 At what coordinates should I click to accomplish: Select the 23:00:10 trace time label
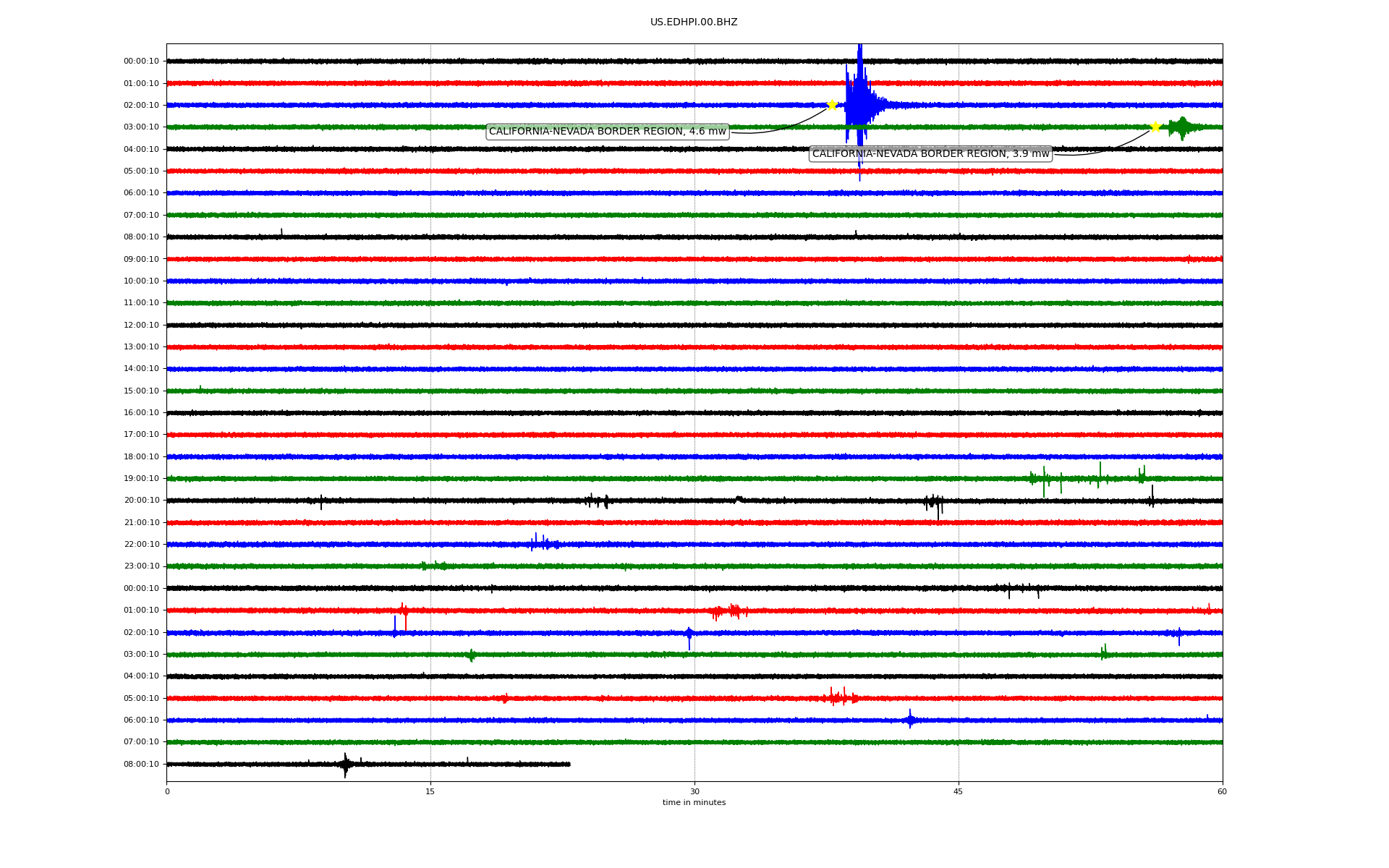tap(141, 566)
